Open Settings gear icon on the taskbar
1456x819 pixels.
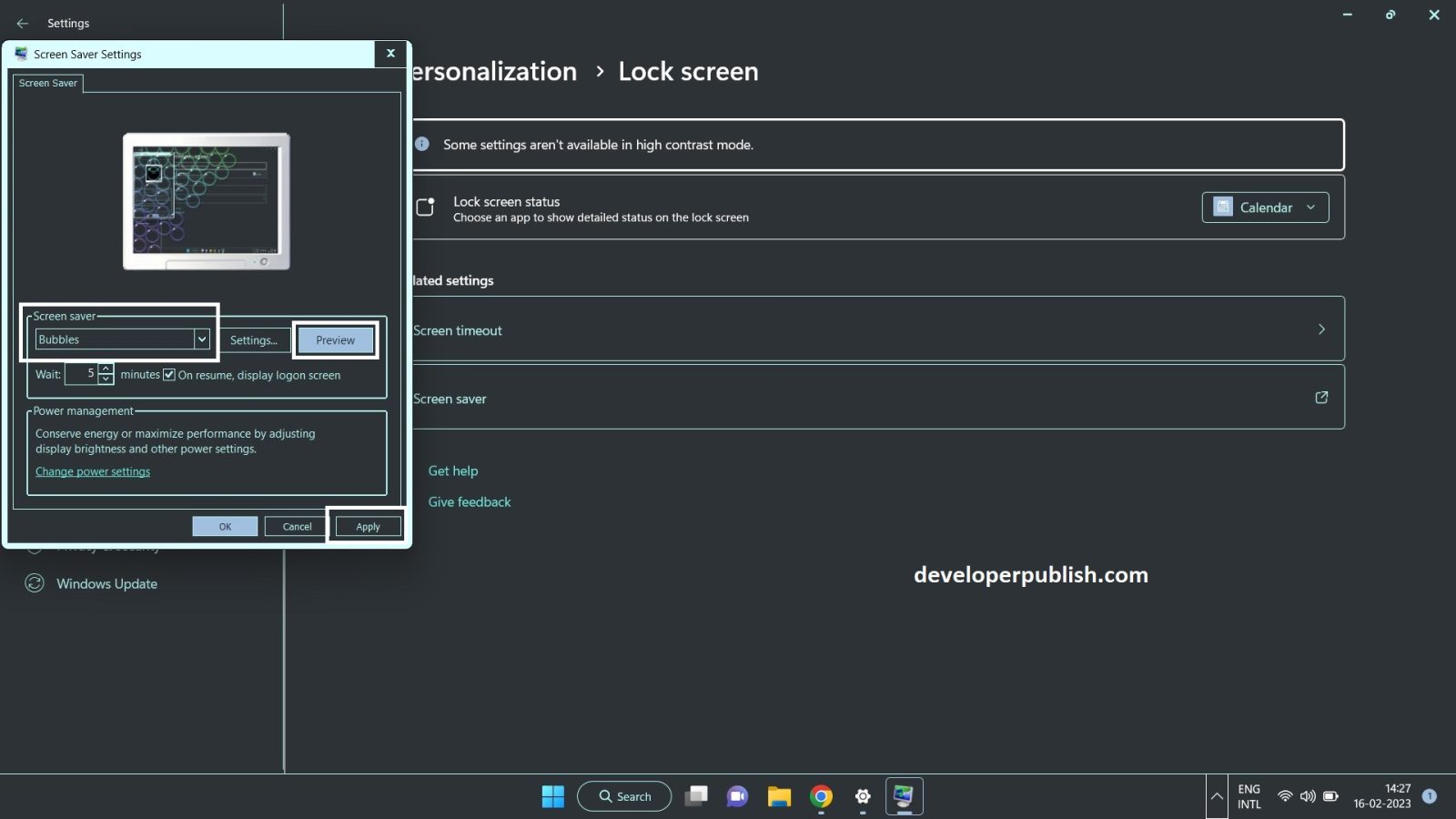coord(862,796)
